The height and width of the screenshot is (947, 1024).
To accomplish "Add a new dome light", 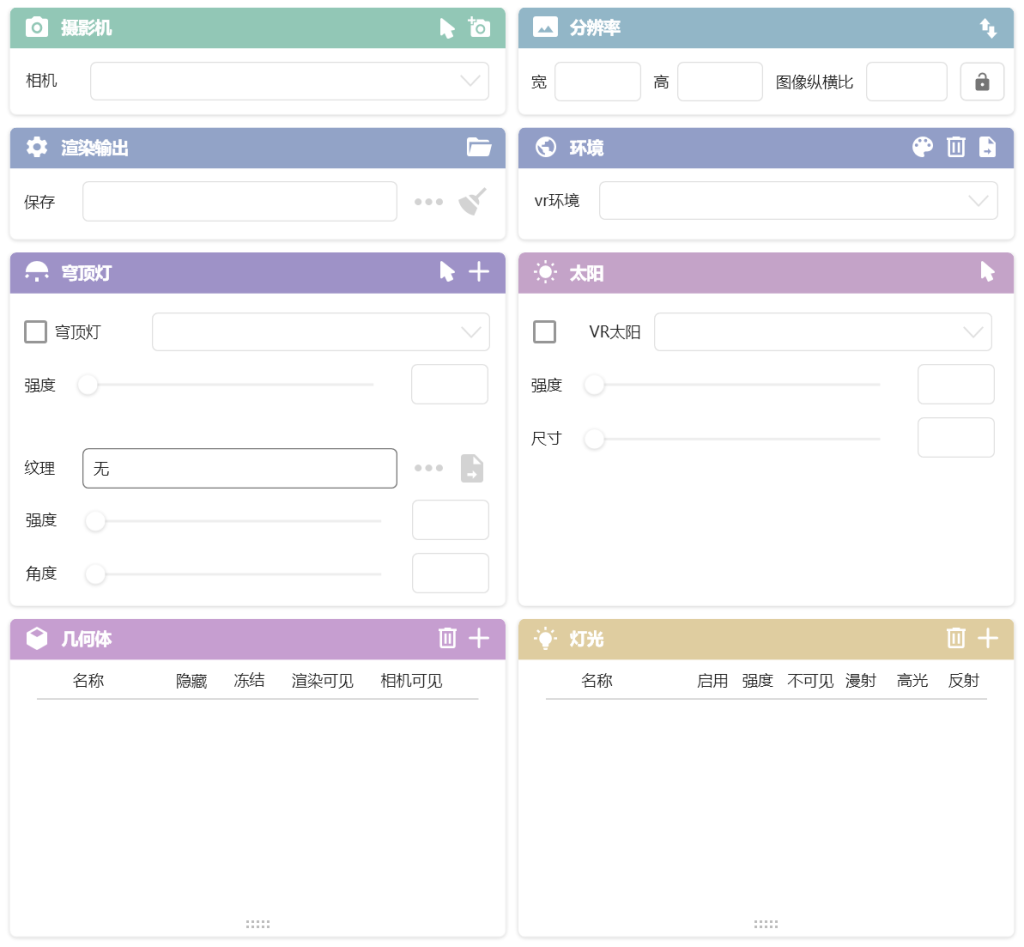I will click(x=479, y=272).
